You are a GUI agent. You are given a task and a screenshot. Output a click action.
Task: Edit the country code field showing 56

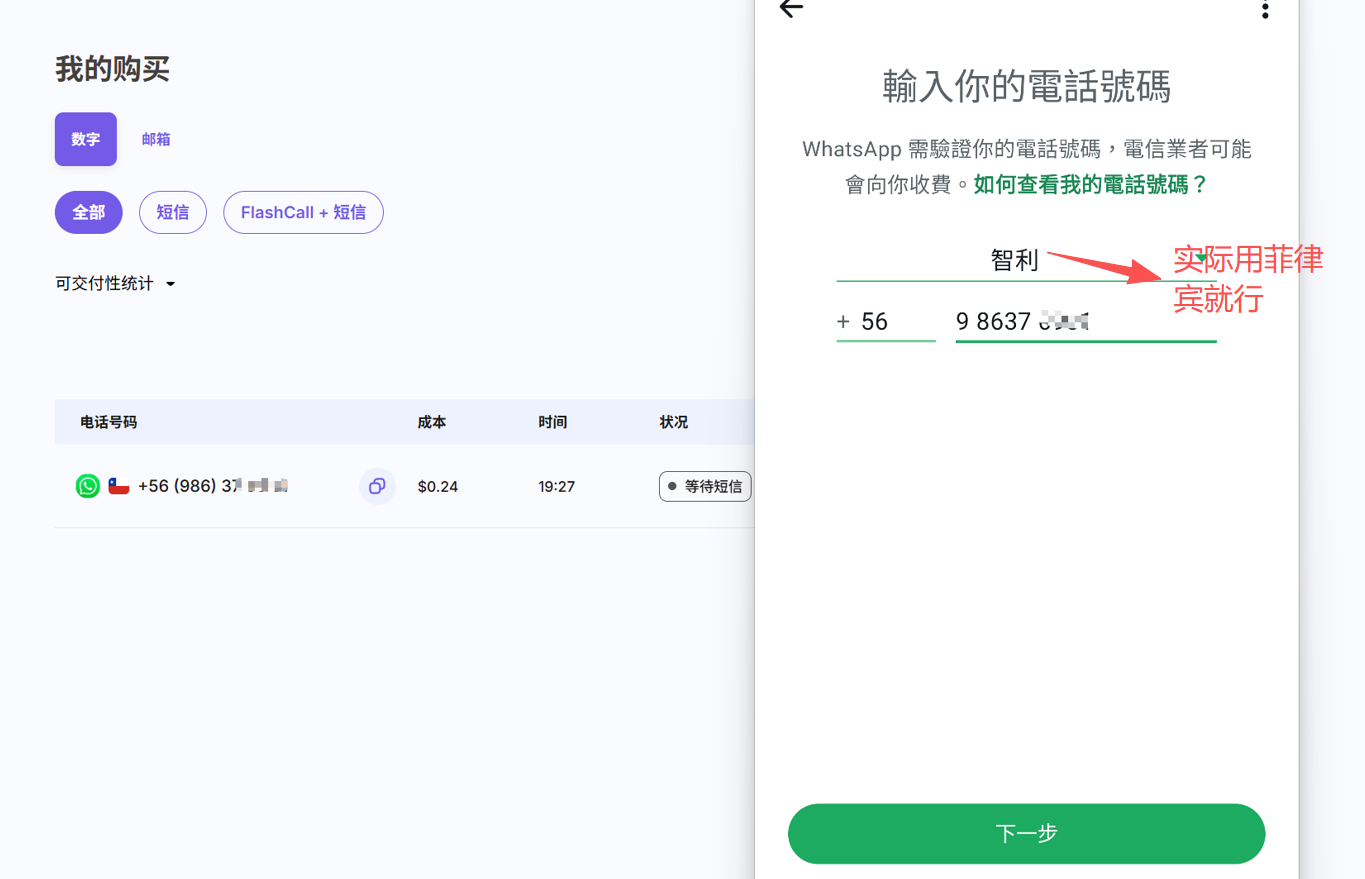[x=886, y=322]
